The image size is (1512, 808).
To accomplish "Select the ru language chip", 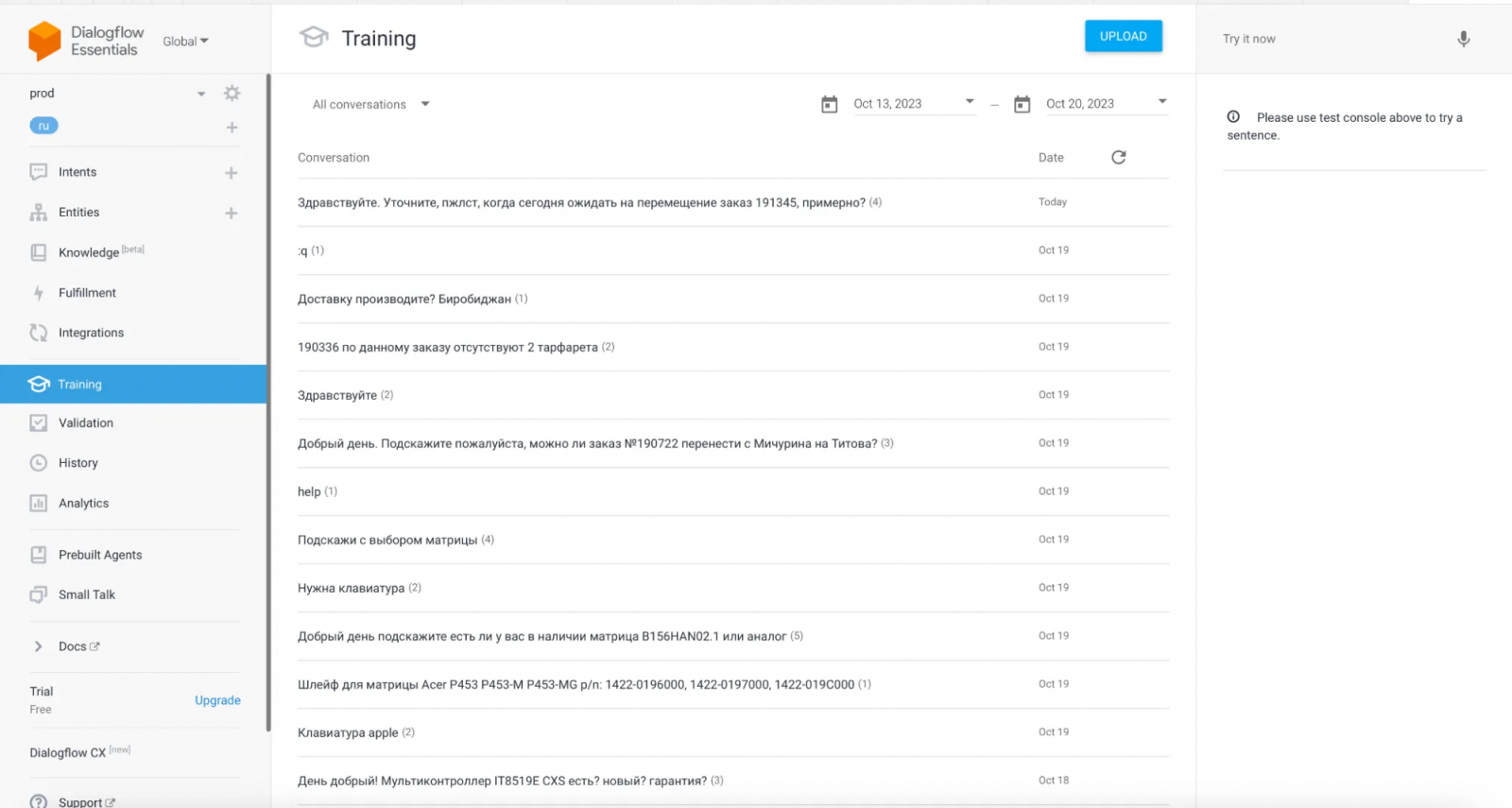I will pos(43,126).
